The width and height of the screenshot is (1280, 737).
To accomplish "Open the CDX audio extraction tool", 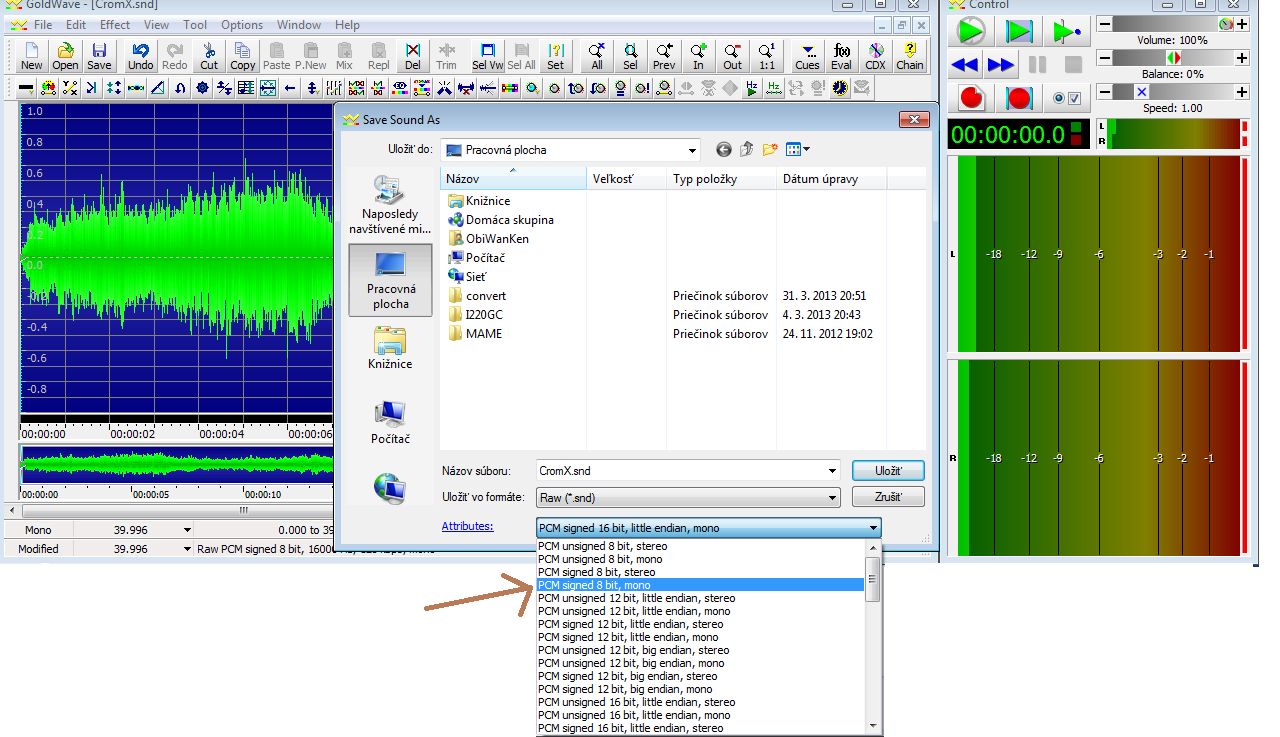I will click(875, 56).
